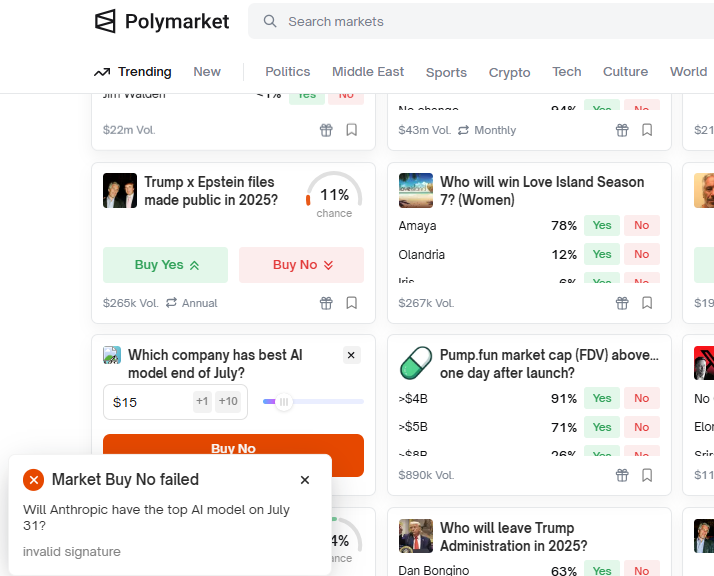Viewport: 714px width, 576px height.
Task: Bookmark the $43m Vol. Monthly market
Action: (x=647, y=130)
